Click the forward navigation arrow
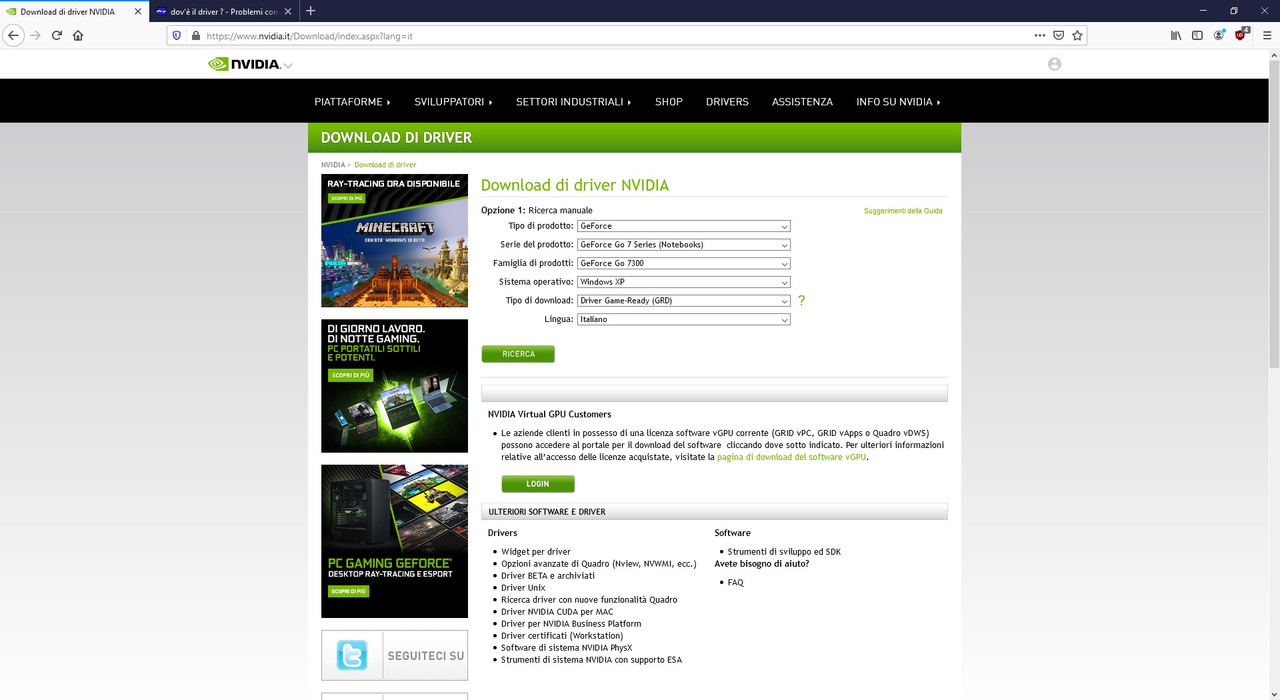This screenshot has width=1280, height=700. tap(35, 35)
